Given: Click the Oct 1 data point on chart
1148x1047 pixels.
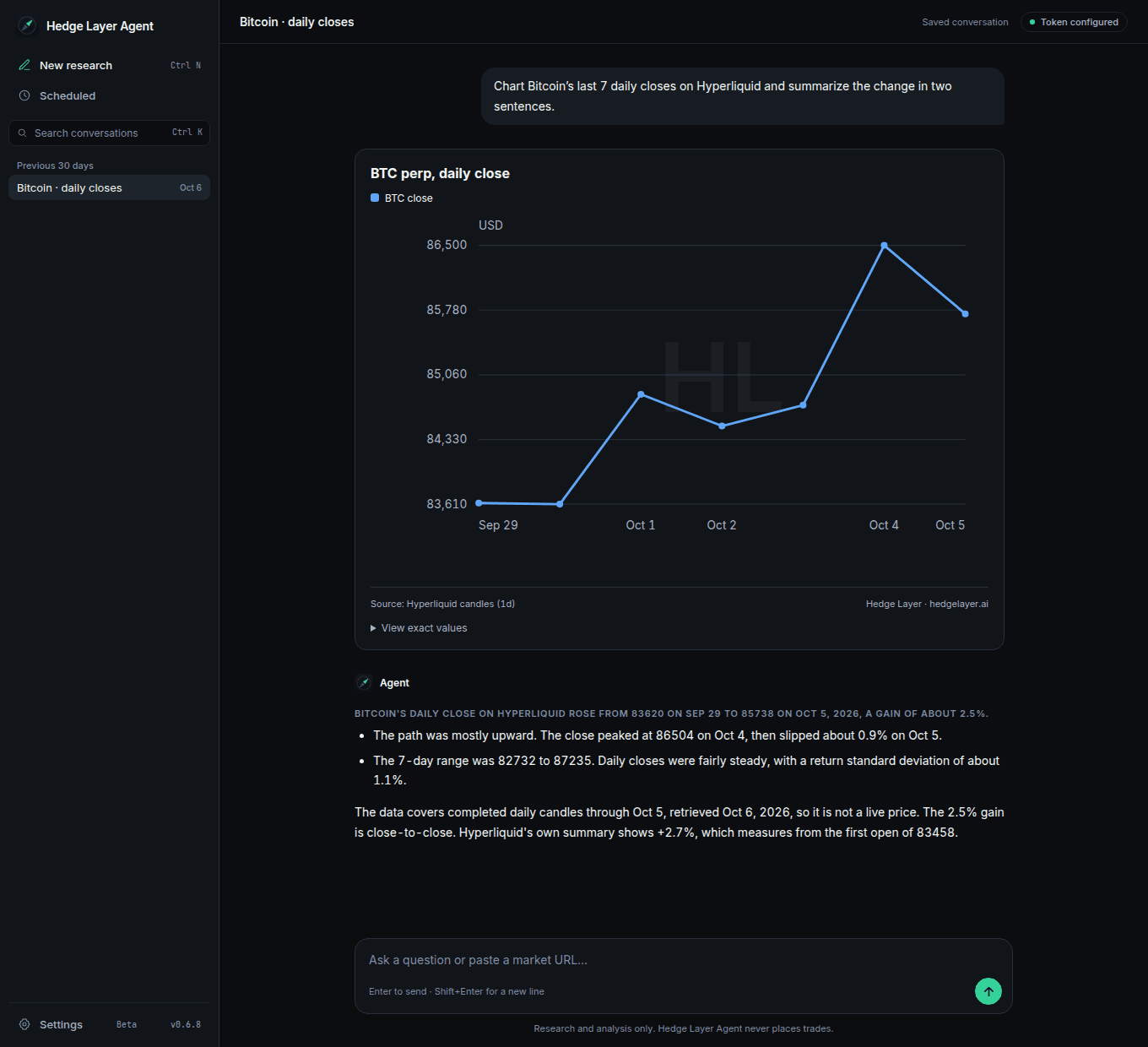Looking at the screenshot, I should [641, 394].
